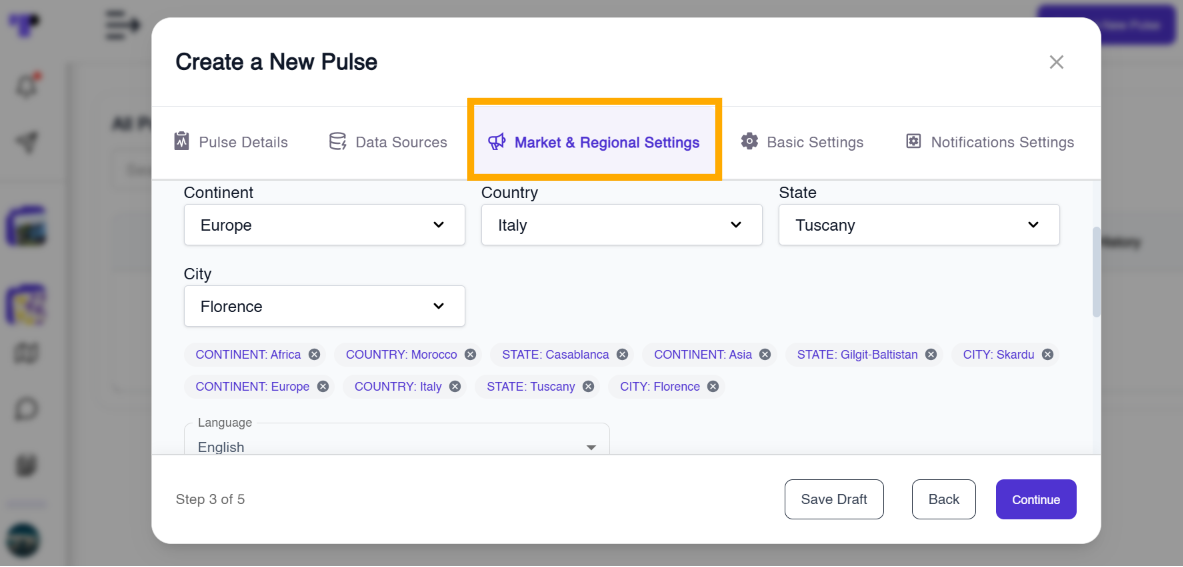Switch to the Notifications Settings tab
The width and height of the screenshot is (1183, 567).
tap(990, 142)
